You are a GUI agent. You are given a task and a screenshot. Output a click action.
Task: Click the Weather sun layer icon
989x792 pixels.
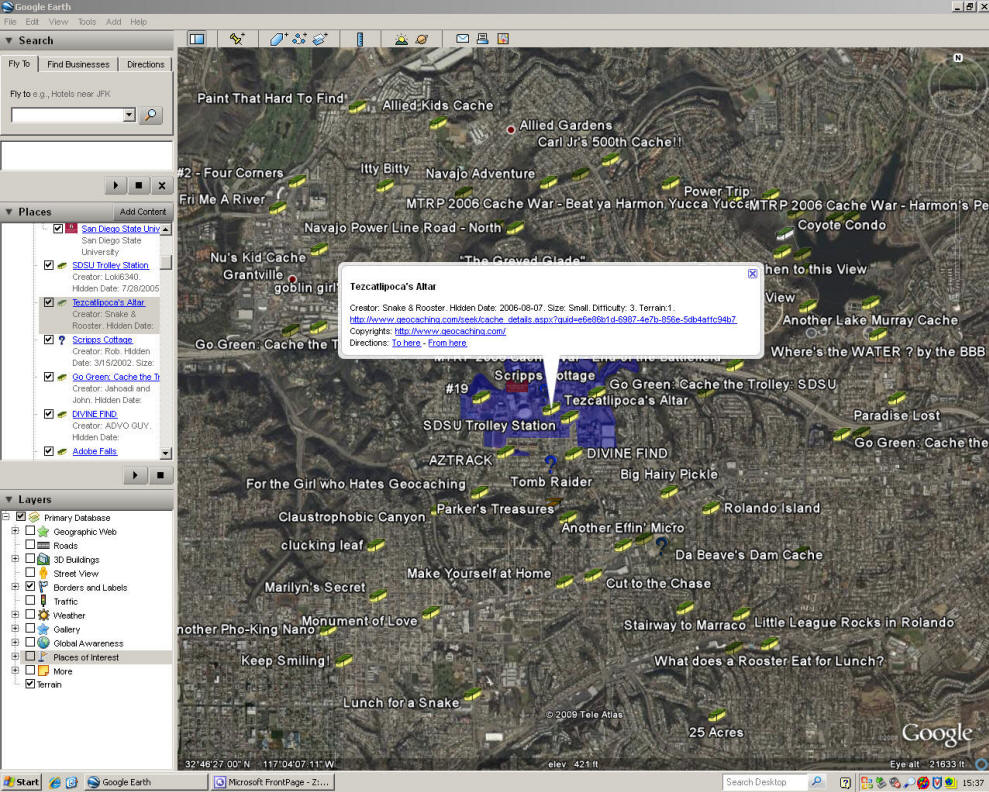tap(44, 615)
